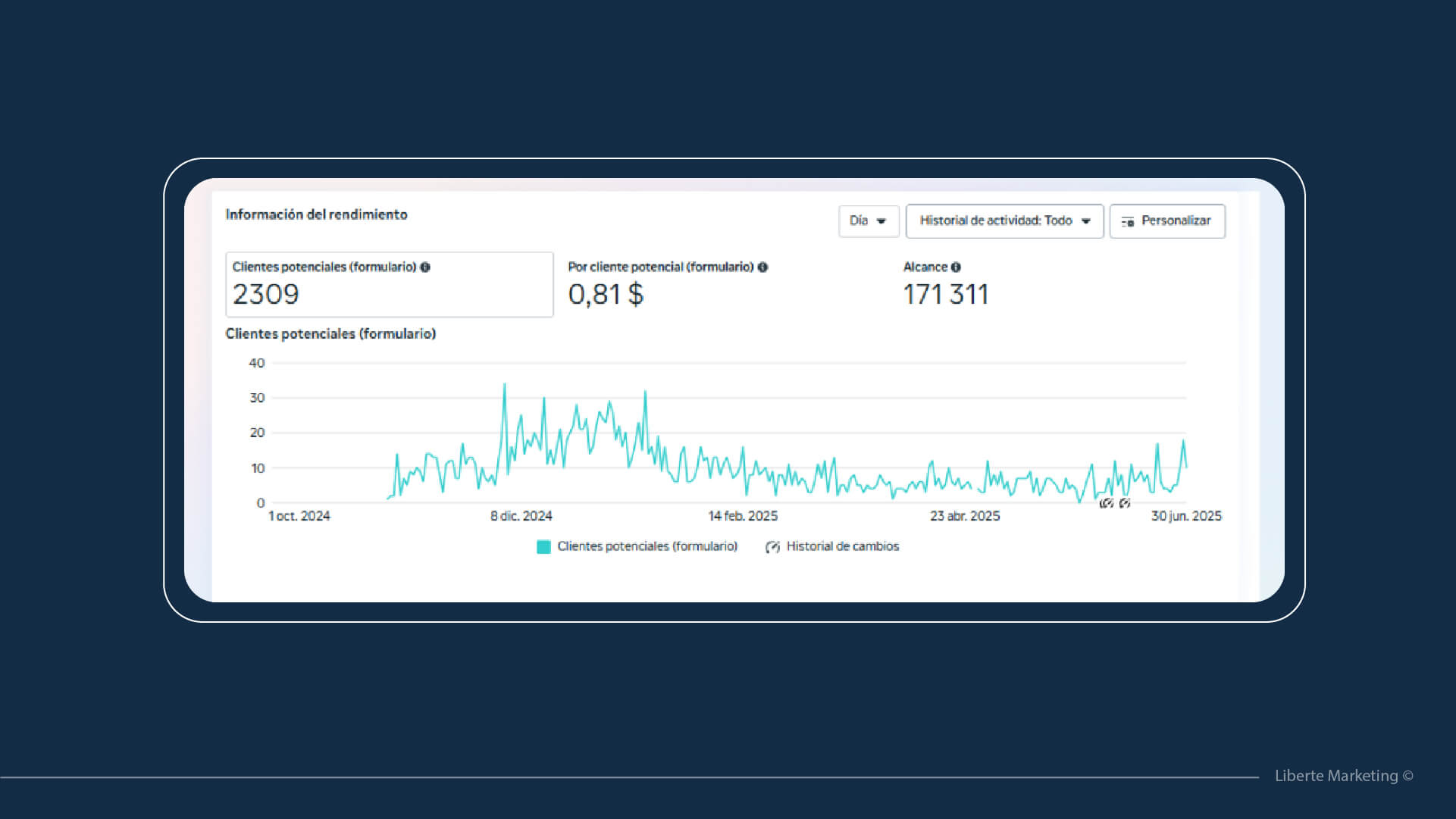
Task: Click the Liberte Marketing footer text
Action: (1343, 776)
